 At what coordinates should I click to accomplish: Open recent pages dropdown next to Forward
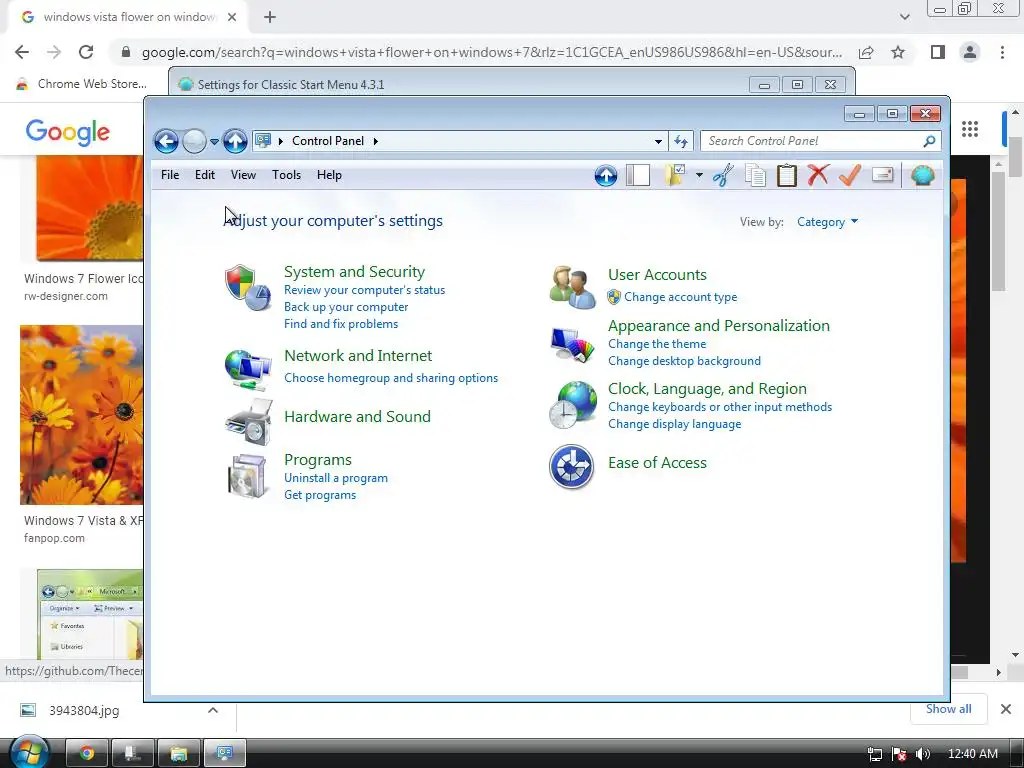pyautogui.click(x=214, y=141)
